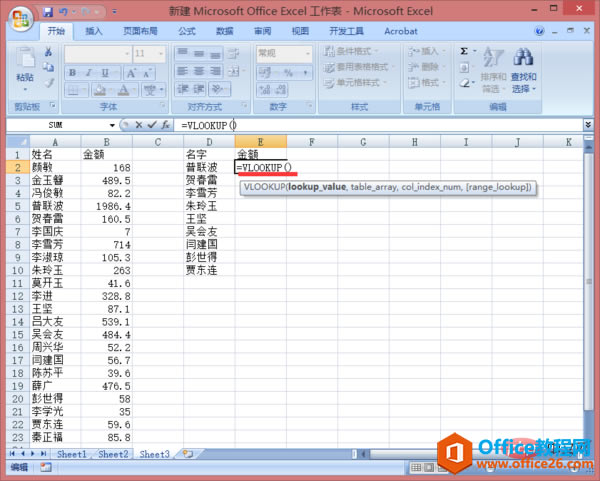Switch to the 审阅 ribbon tab
The image size is (600, 481).
[x=262, y=31]
